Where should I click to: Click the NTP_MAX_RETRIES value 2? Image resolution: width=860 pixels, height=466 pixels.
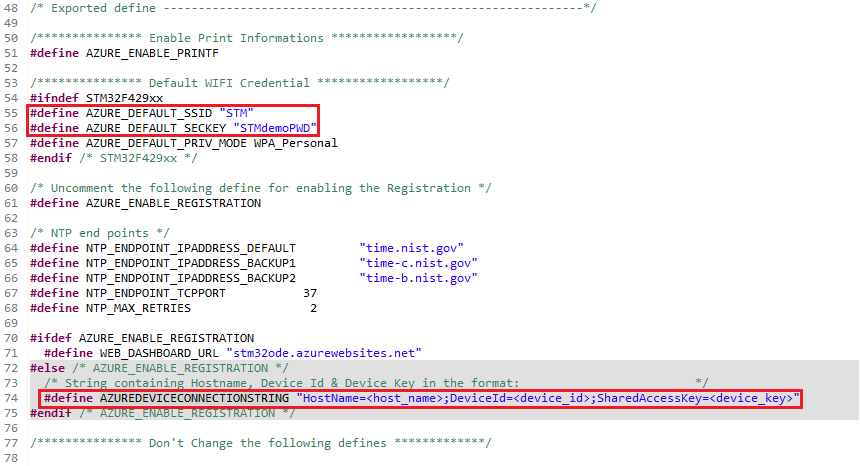(314, 308)
